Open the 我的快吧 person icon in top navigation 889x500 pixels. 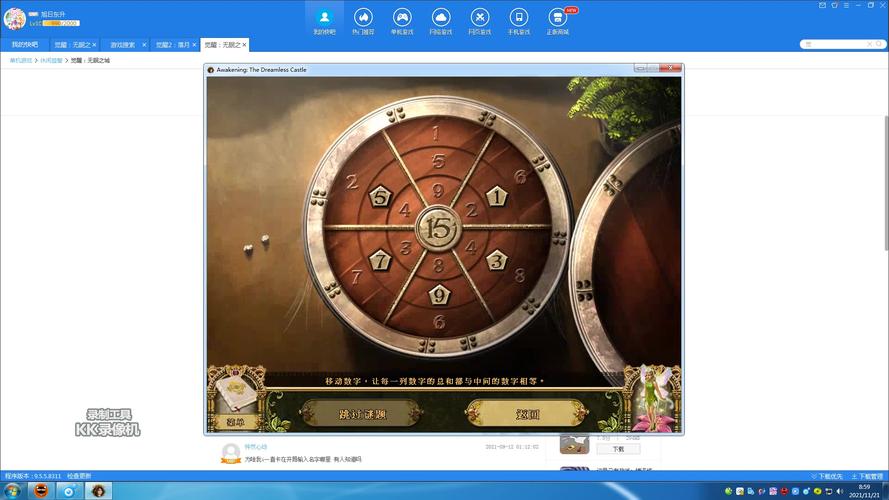[x=324, y=18]
